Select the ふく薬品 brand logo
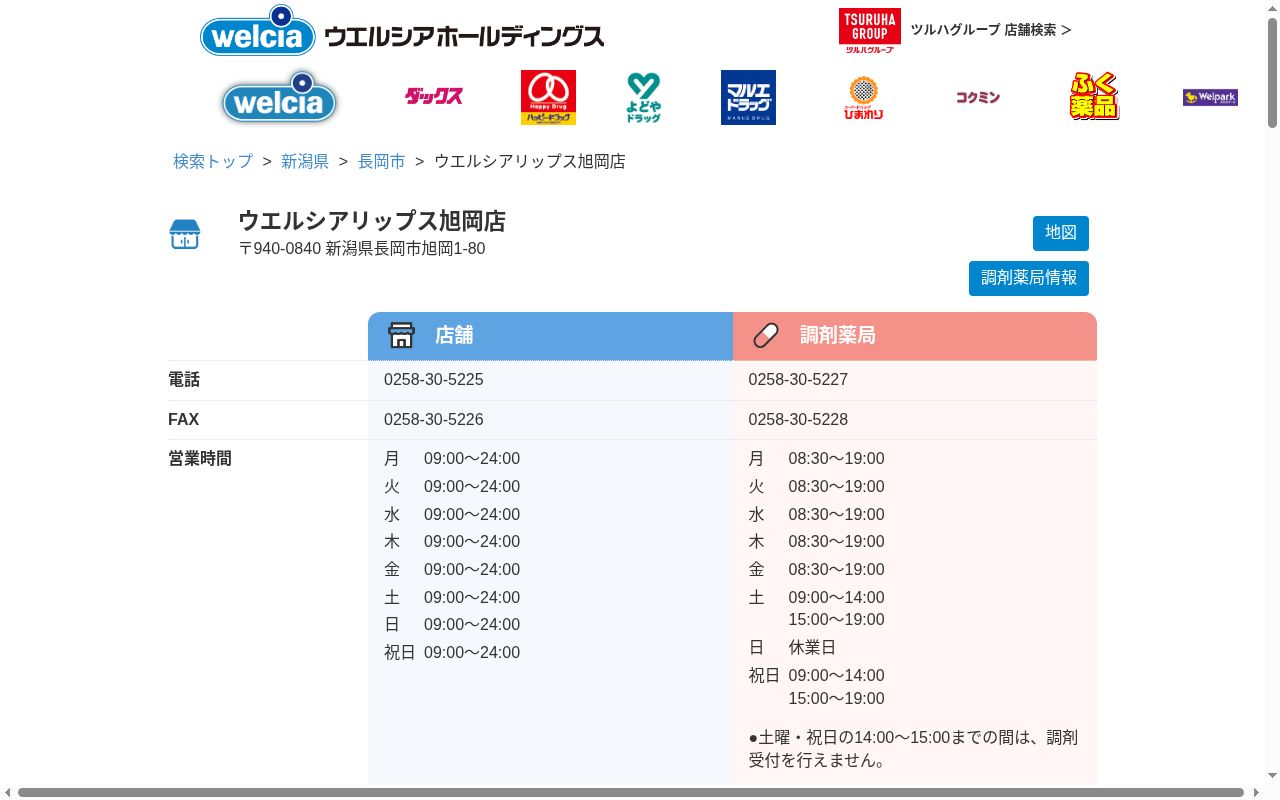This screenshot has width=1280, height=800. [x=1094, y=96]
